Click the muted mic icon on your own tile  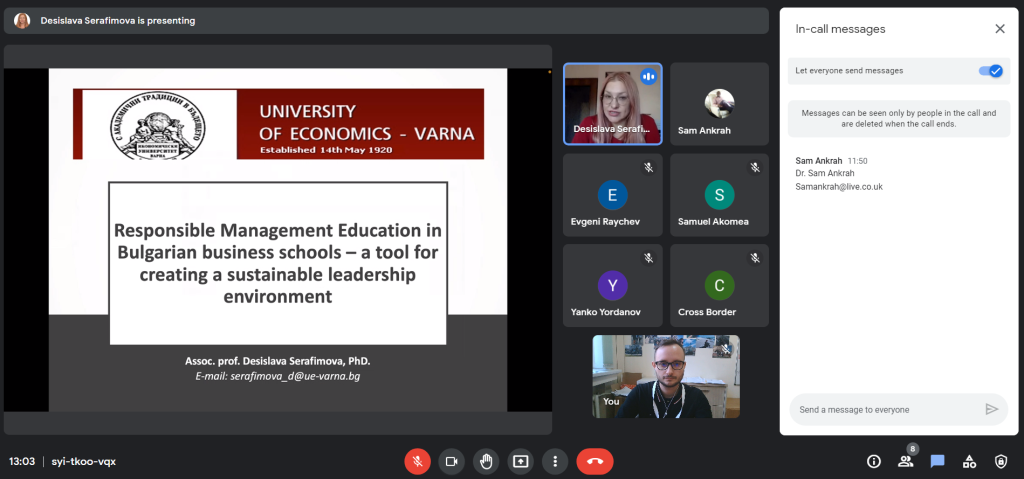pyautogui.click(x=726, y=350)
